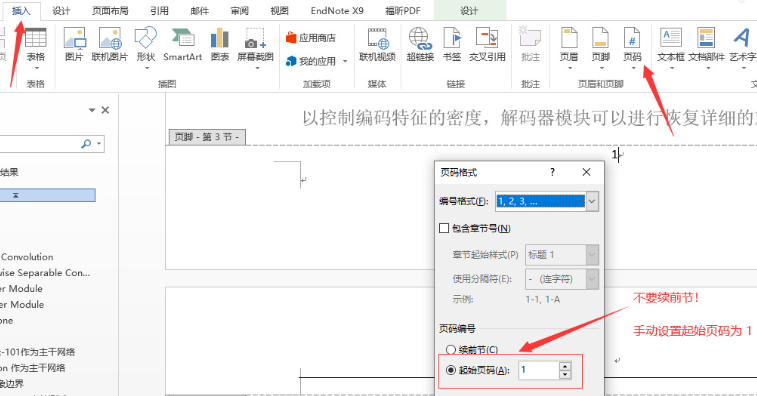The width and height of the screenshot is (757, 396).
Task: Expand search options arrow beside magnifier
Action: (x=98, y=143)
